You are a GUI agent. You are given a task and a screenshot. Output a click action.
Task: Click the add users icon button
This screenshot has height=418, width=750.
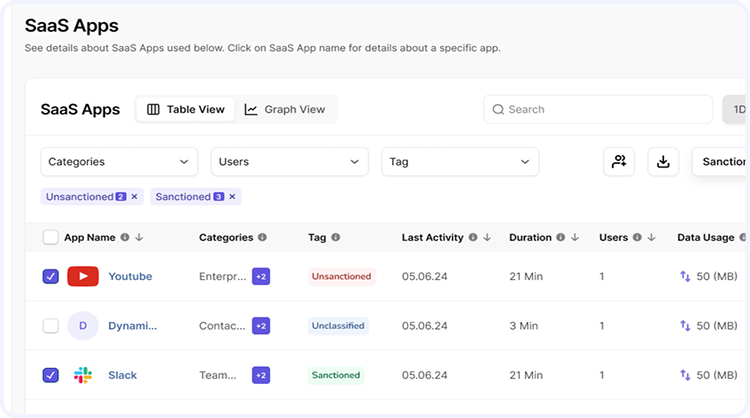pyautogui.click(x=619, y=162)
